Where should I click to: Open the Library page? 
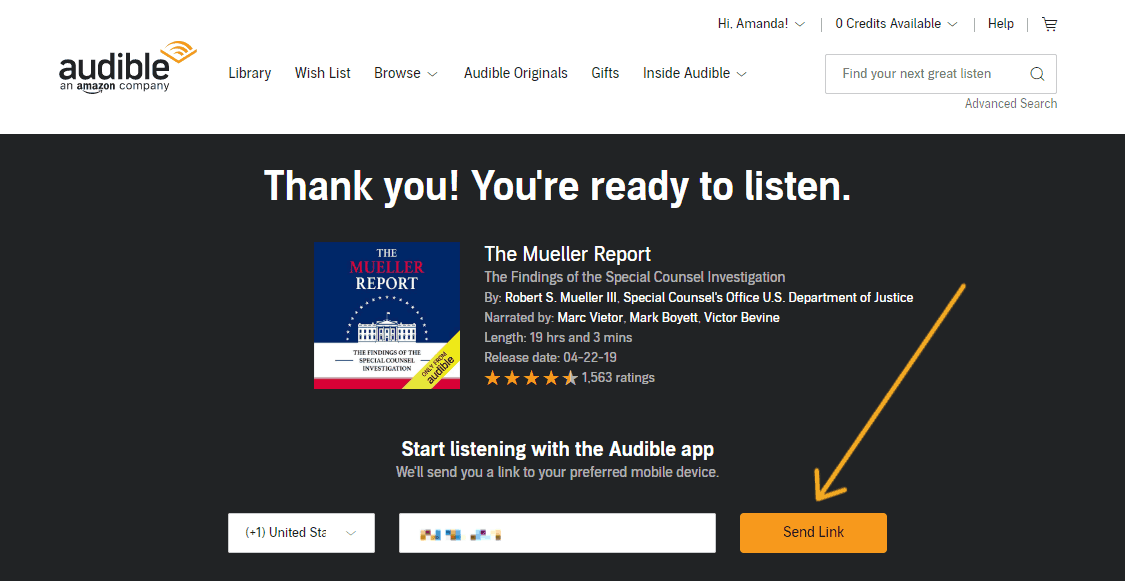click(x=249, y=73)
